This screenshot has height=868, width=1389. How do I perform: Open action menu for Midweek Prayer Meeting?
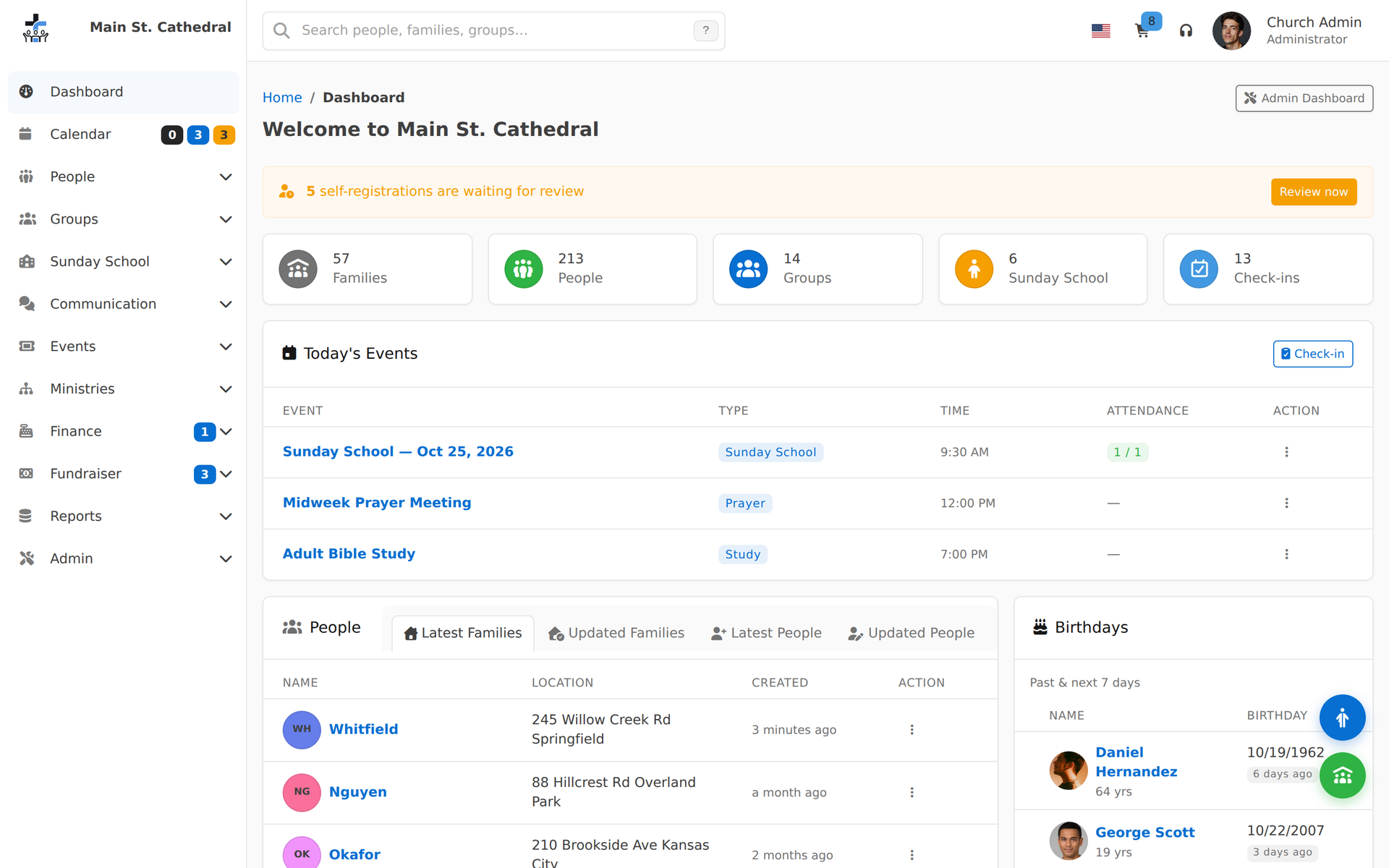tap(1286, 503)
